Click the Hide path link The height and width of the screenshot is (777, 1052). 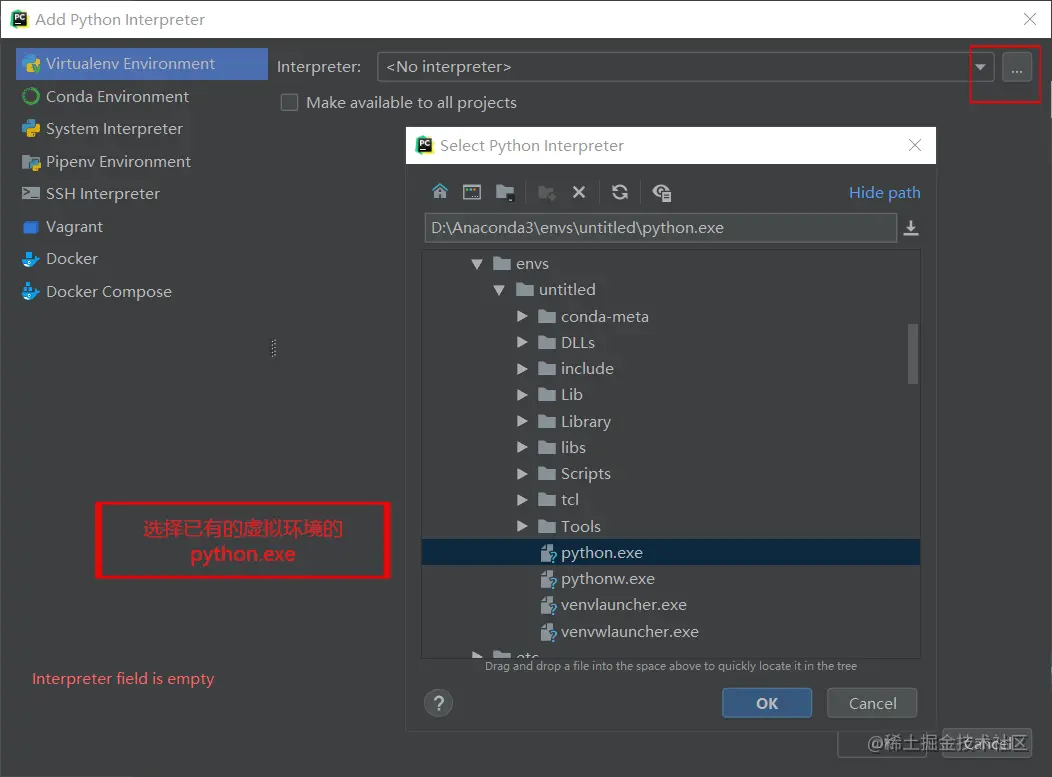(884, 193)
